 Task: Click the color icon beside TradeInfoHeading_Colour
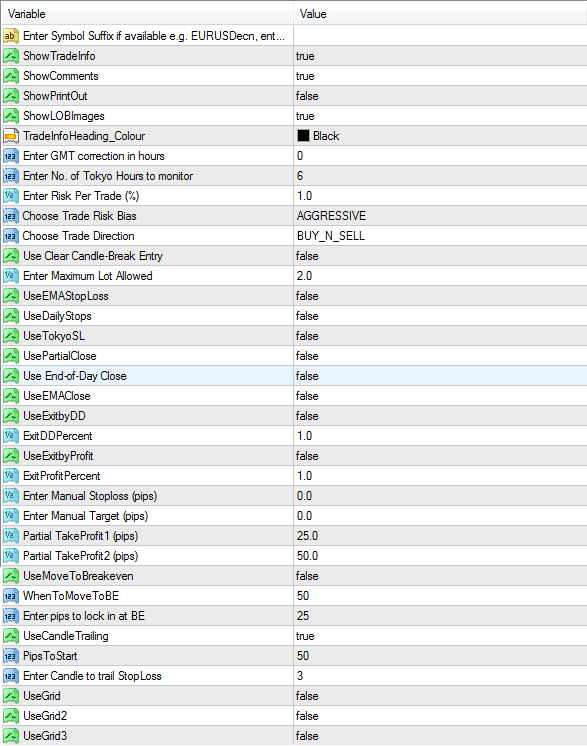10,136
